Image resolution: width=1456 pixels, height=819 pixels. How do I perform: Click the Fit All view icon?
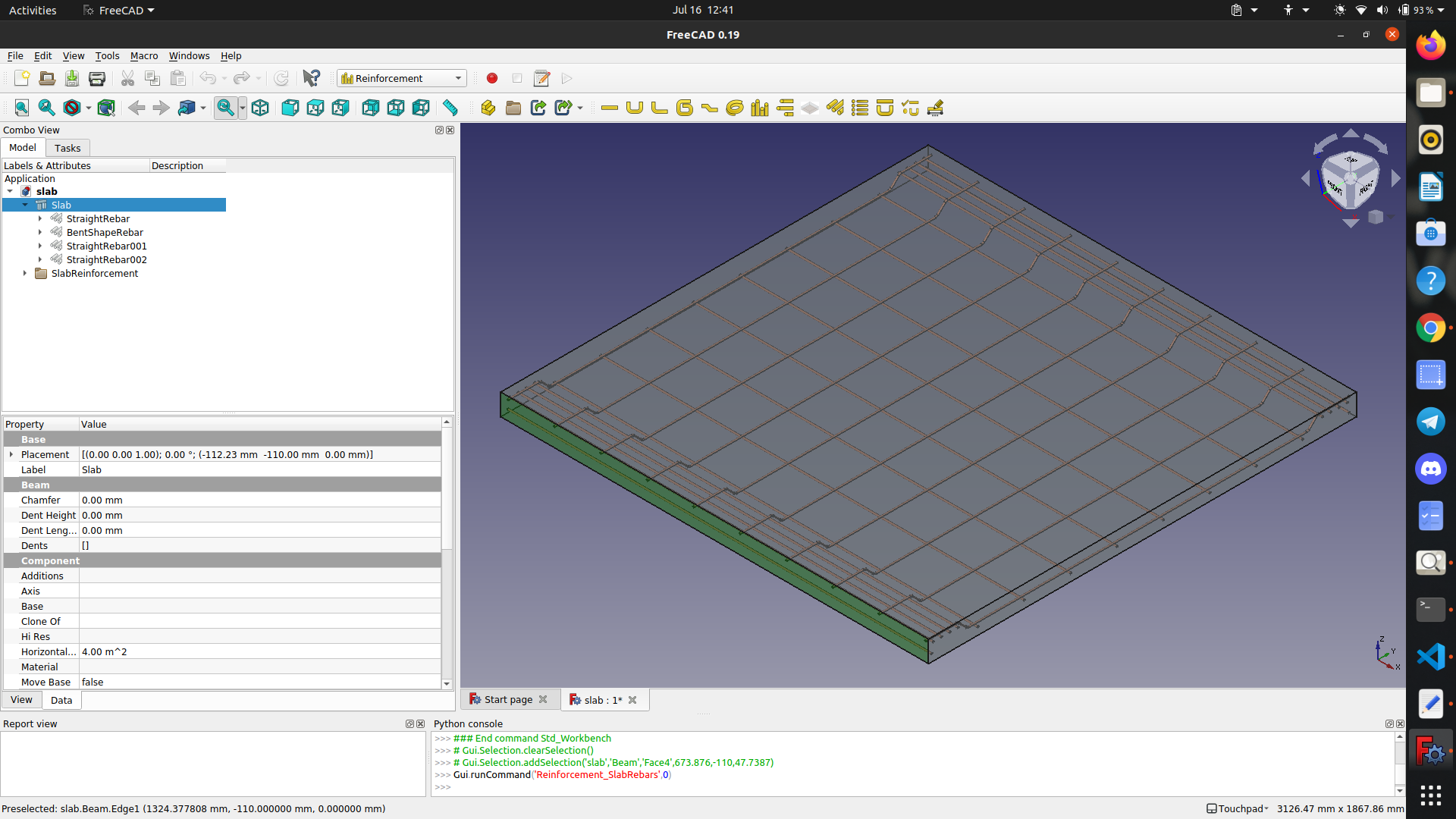pos(22,108)
